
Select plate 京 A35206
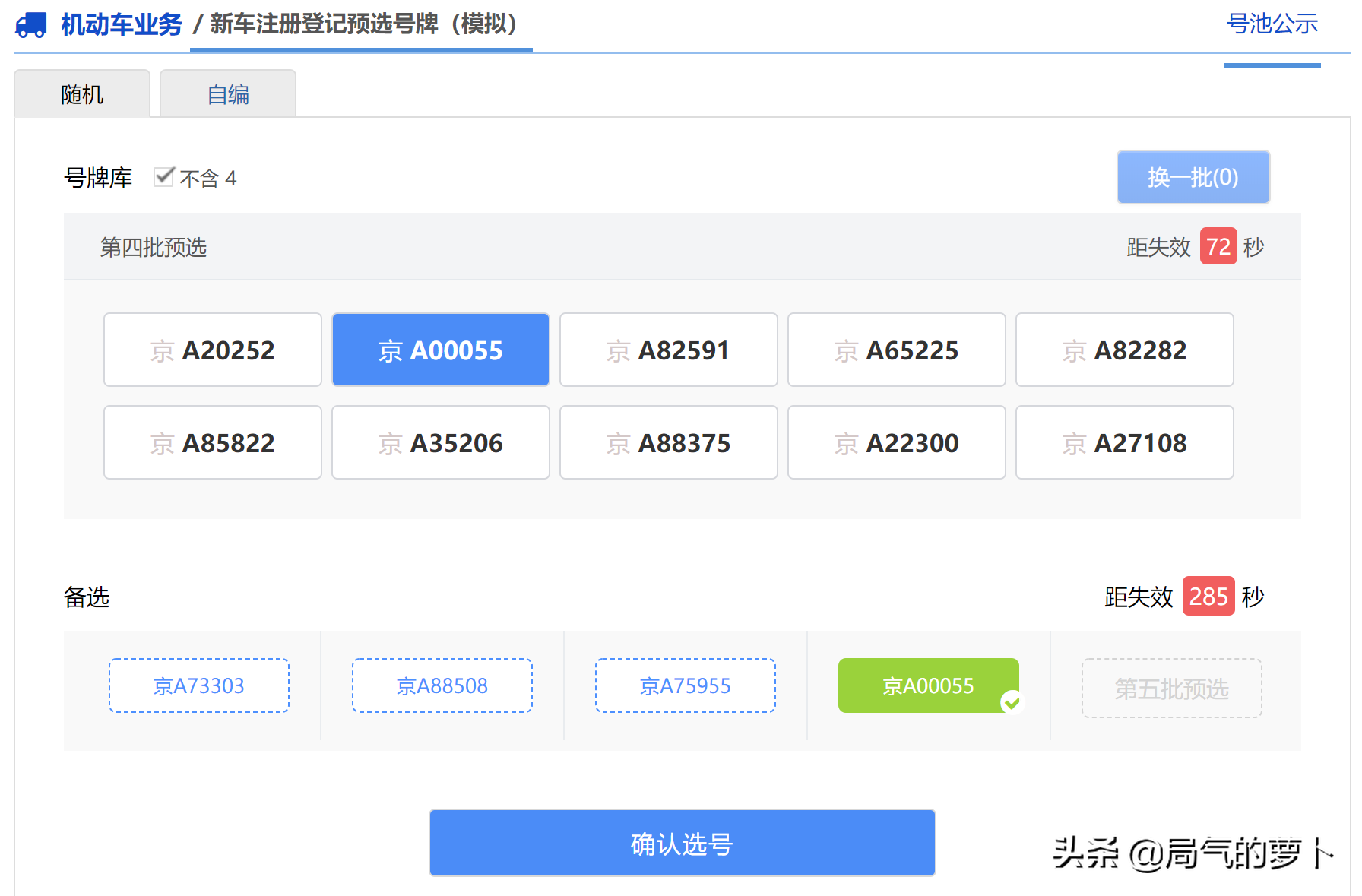point(441,442)
